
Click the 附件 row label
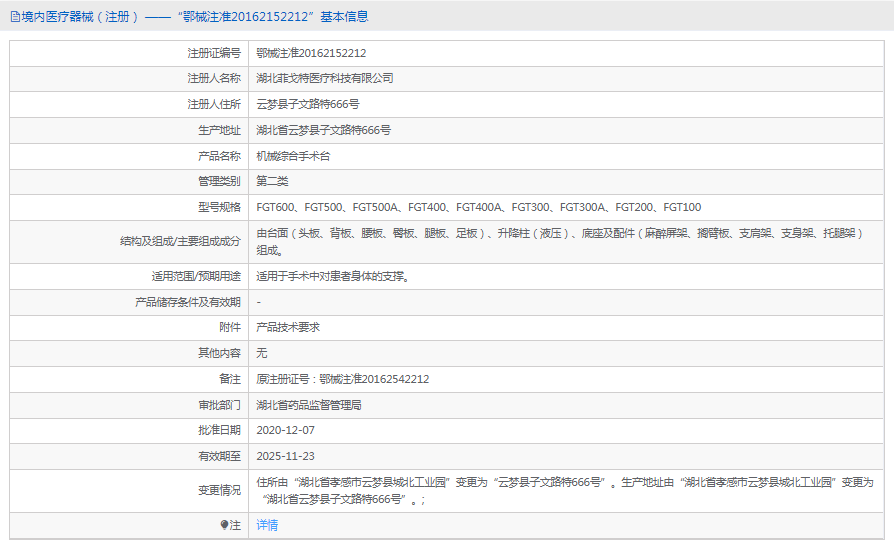[230, 327]
